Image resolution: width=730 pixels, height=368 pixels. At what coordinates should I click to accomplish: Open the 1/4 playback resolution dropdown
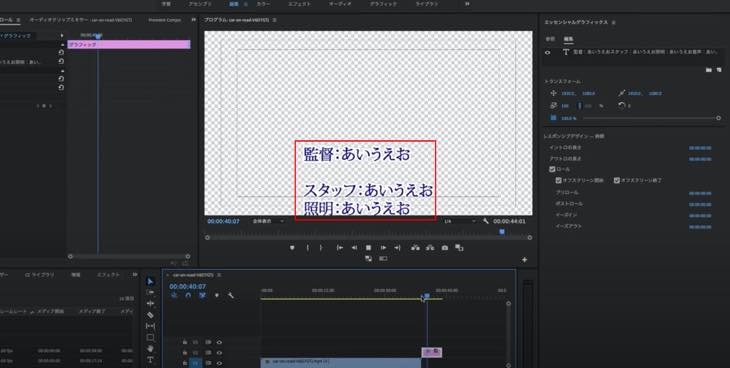(x=460, y=221)
